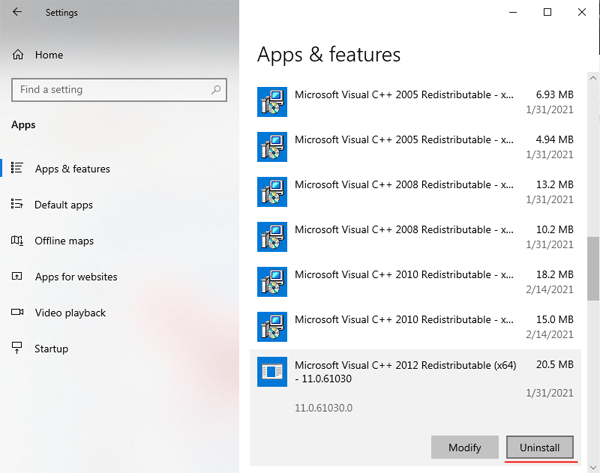Click the search magnifier in Find a setting
The height and width of the screenshot is (473, 600).
click(216, 90)
